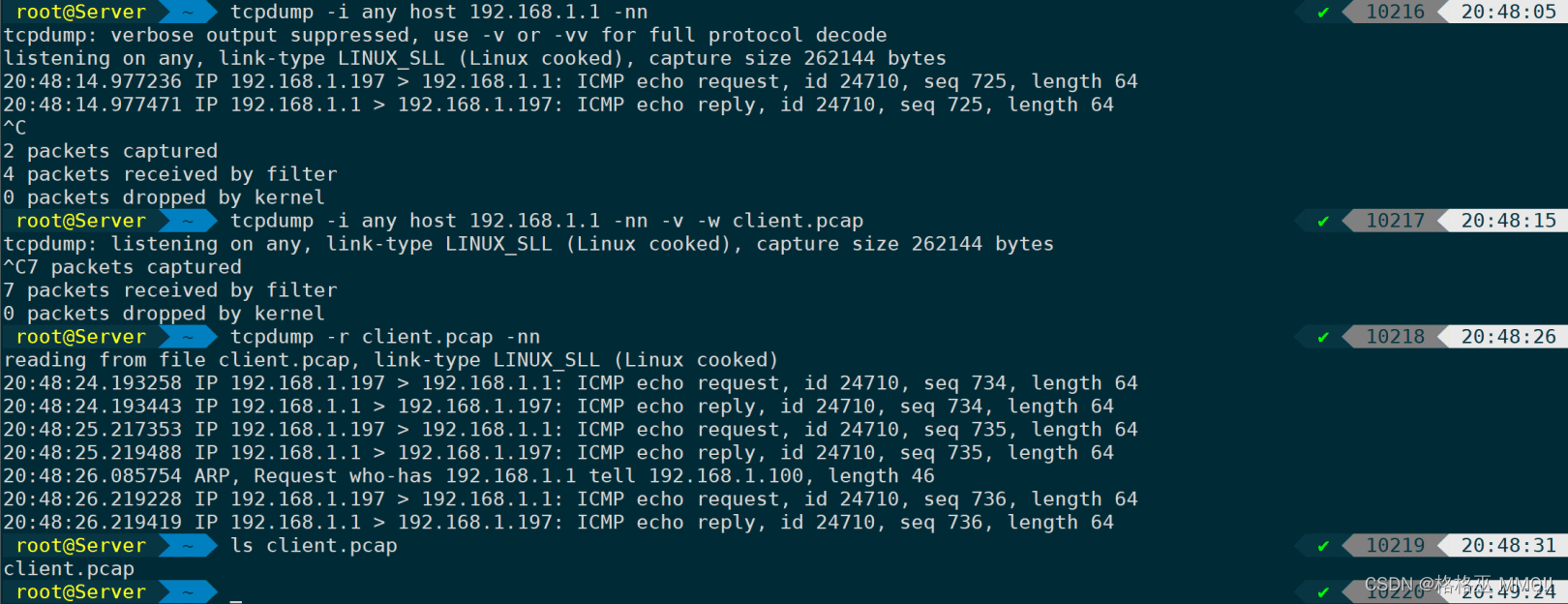
Task: Click the green checkmark beside history number 10216
Action: (1323, 13)
